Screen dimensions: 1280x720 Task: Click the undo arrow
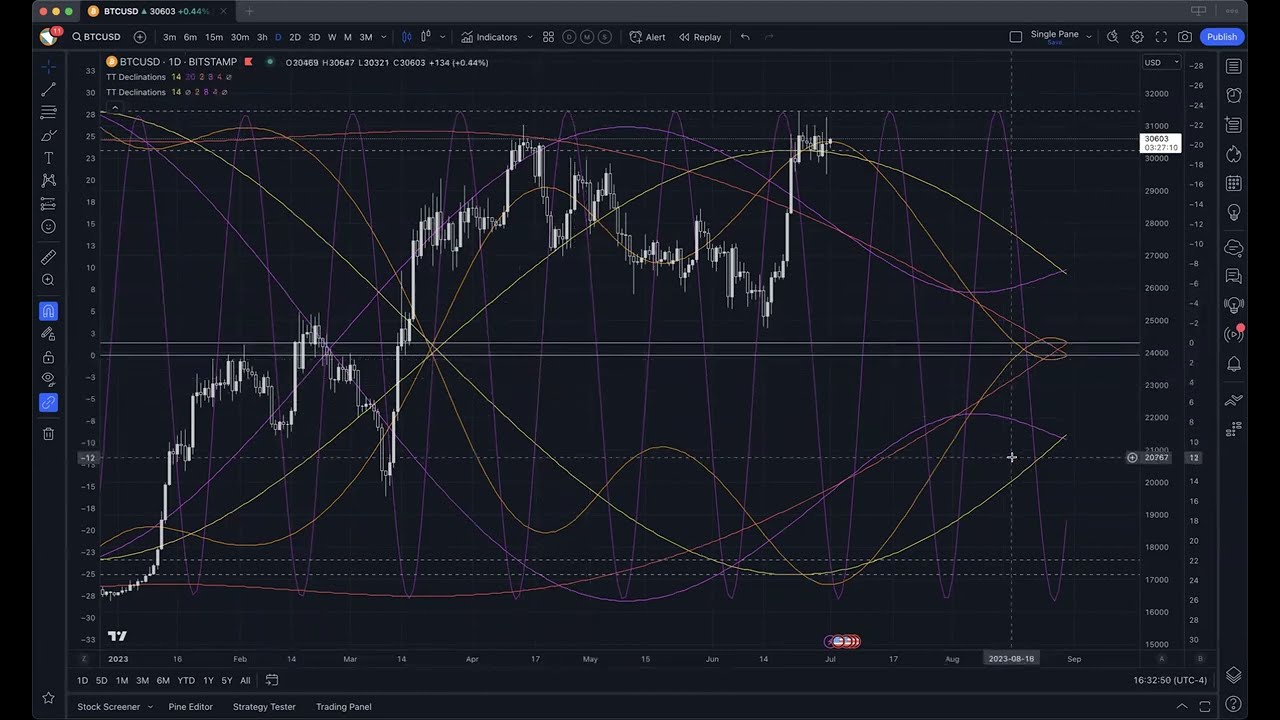point(745,37)
